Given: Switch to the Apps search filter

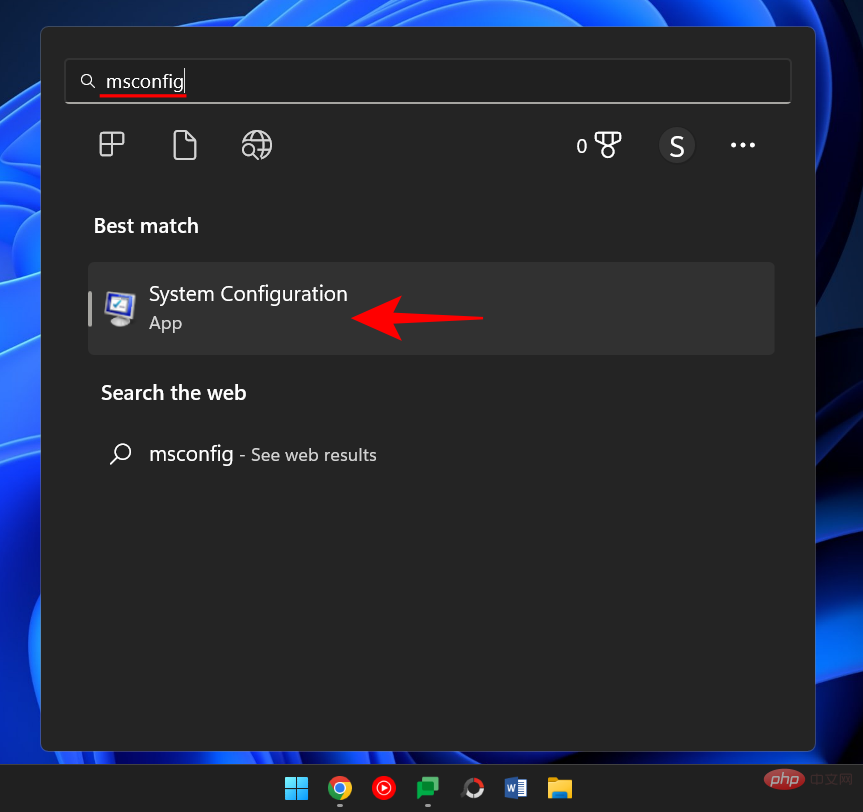Looking at the screenshot, I should click(x=112, y=145).
